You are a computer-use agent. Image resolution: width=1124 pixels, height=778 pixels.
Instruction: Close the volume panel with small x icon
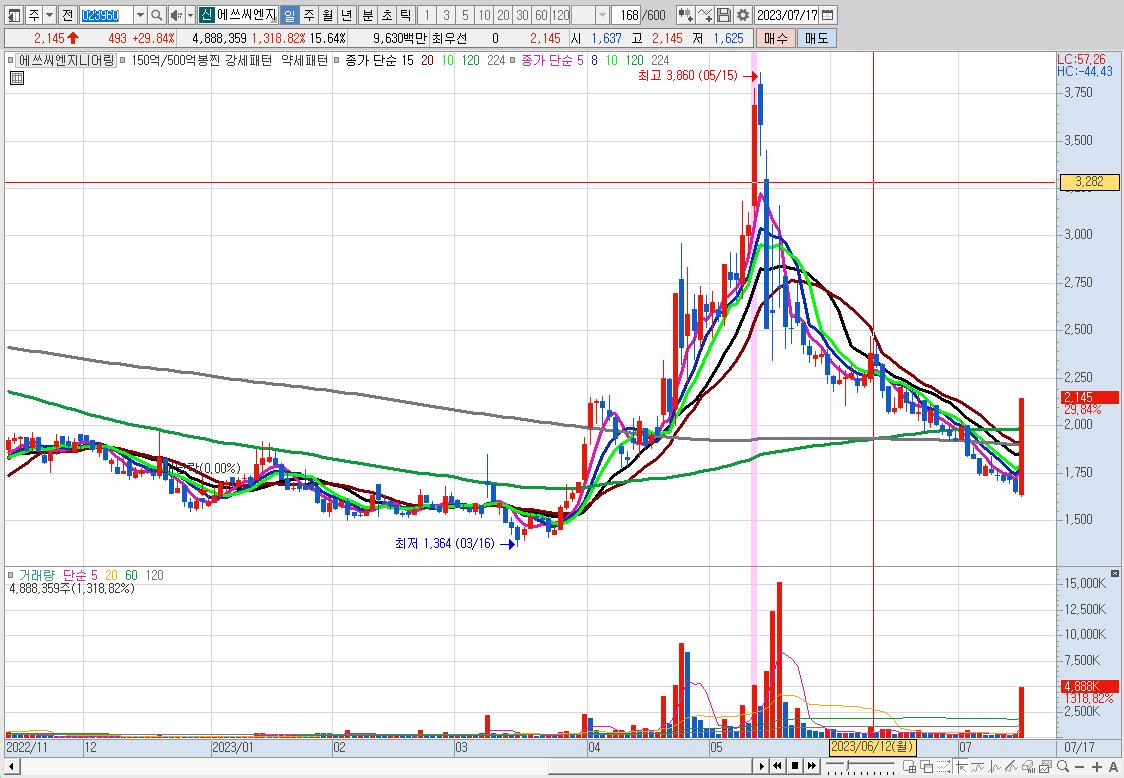[1115, 574]
